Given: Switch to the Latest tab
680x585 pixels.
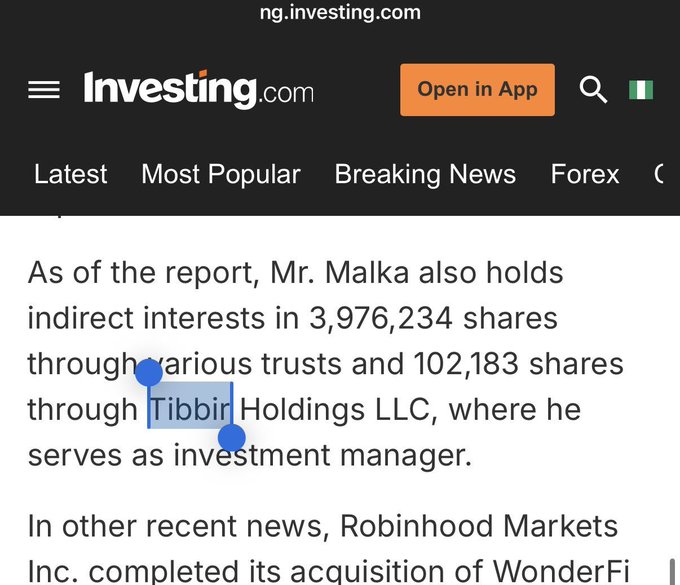Looking at the screenshot, I should click(71, 174).
